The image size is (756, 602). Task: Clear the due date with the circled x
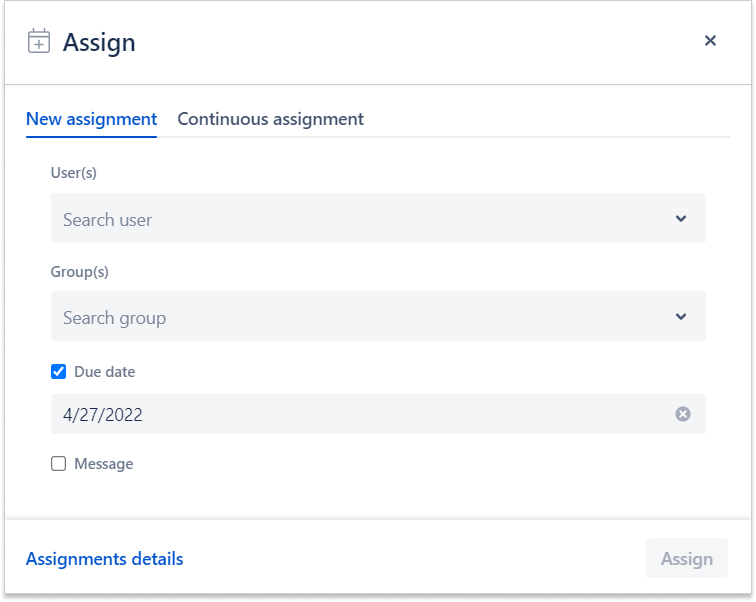point(683,414)
